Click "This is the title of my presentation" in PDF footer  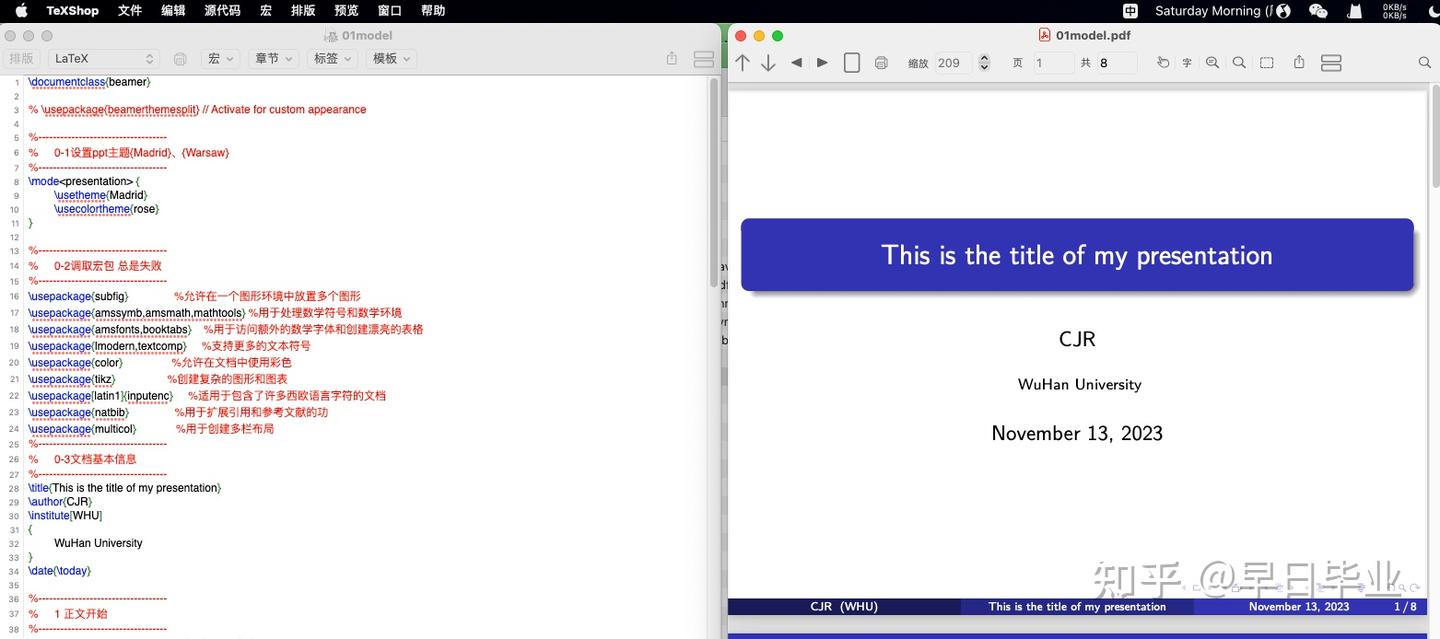(1077, 606)
